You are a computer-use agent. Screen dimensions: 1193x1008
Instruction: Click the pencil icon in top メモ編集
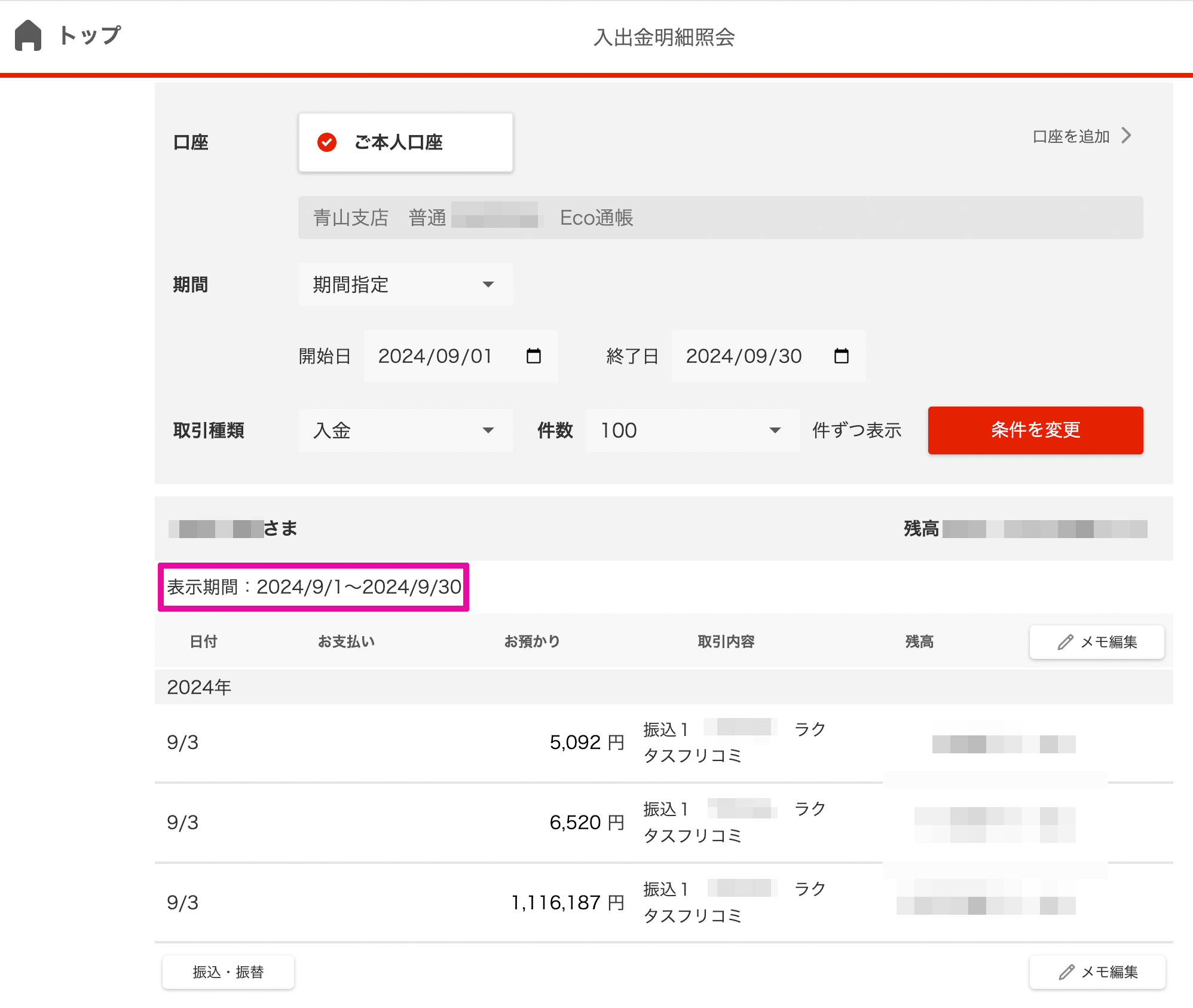[x=1065, y=642]
